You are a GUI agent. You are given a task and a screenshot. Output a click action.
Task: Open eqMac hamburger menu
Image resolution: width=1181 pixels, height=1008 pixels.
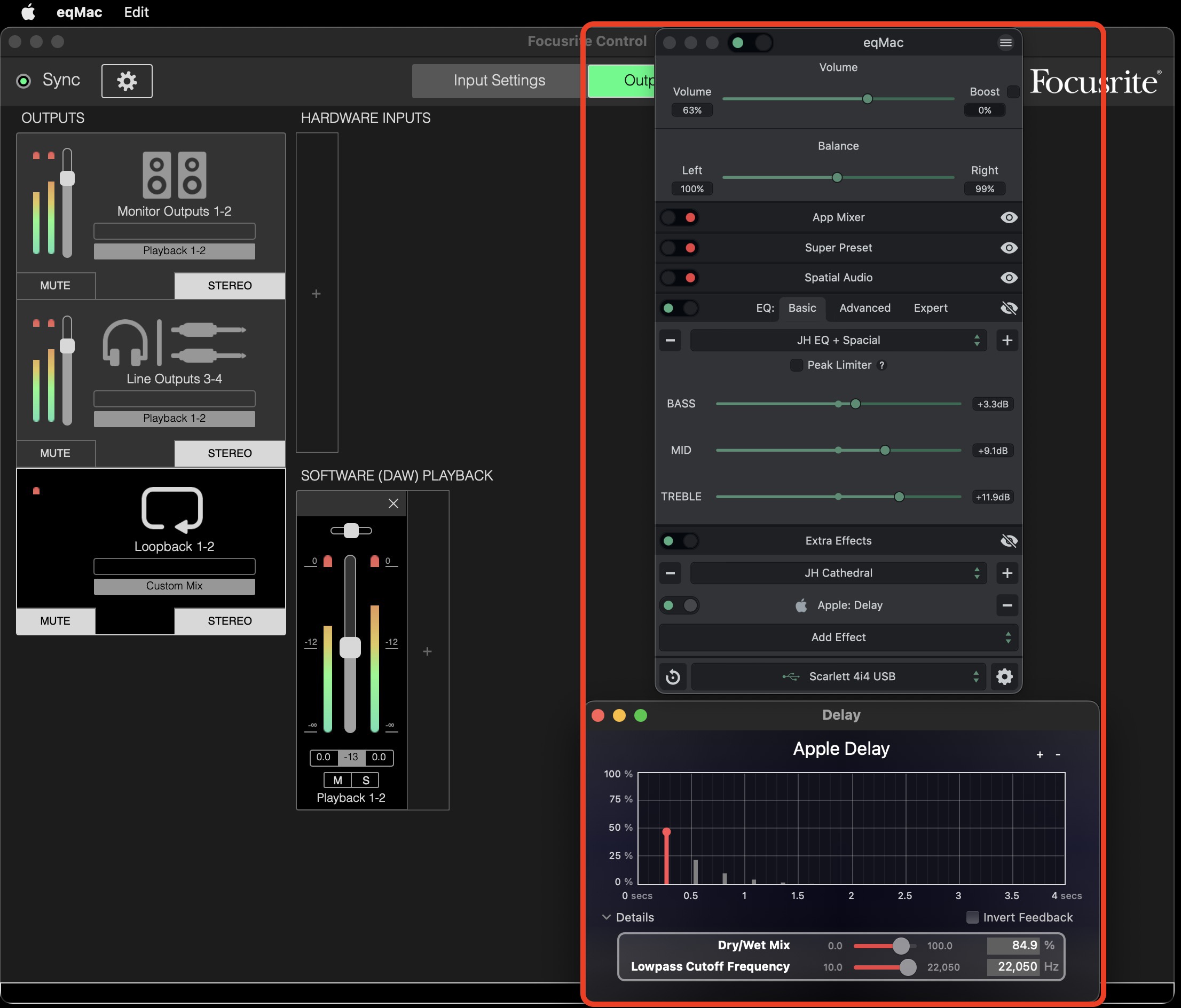1005,43
